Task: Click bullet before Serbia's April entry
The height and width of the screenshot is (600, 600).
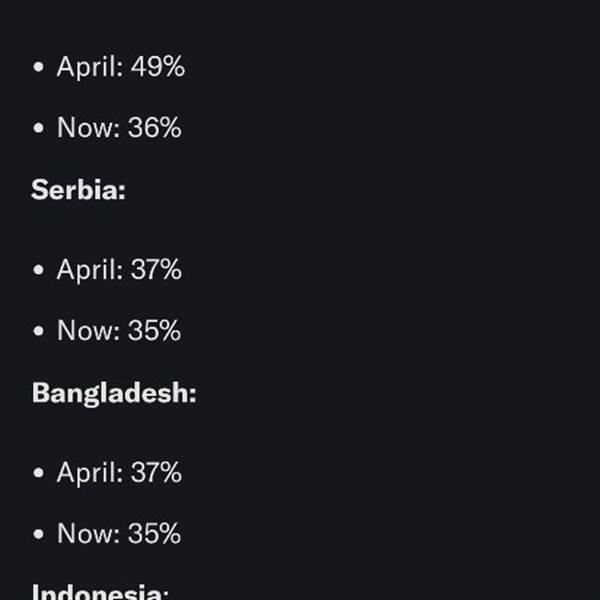Action: point(38,270)
